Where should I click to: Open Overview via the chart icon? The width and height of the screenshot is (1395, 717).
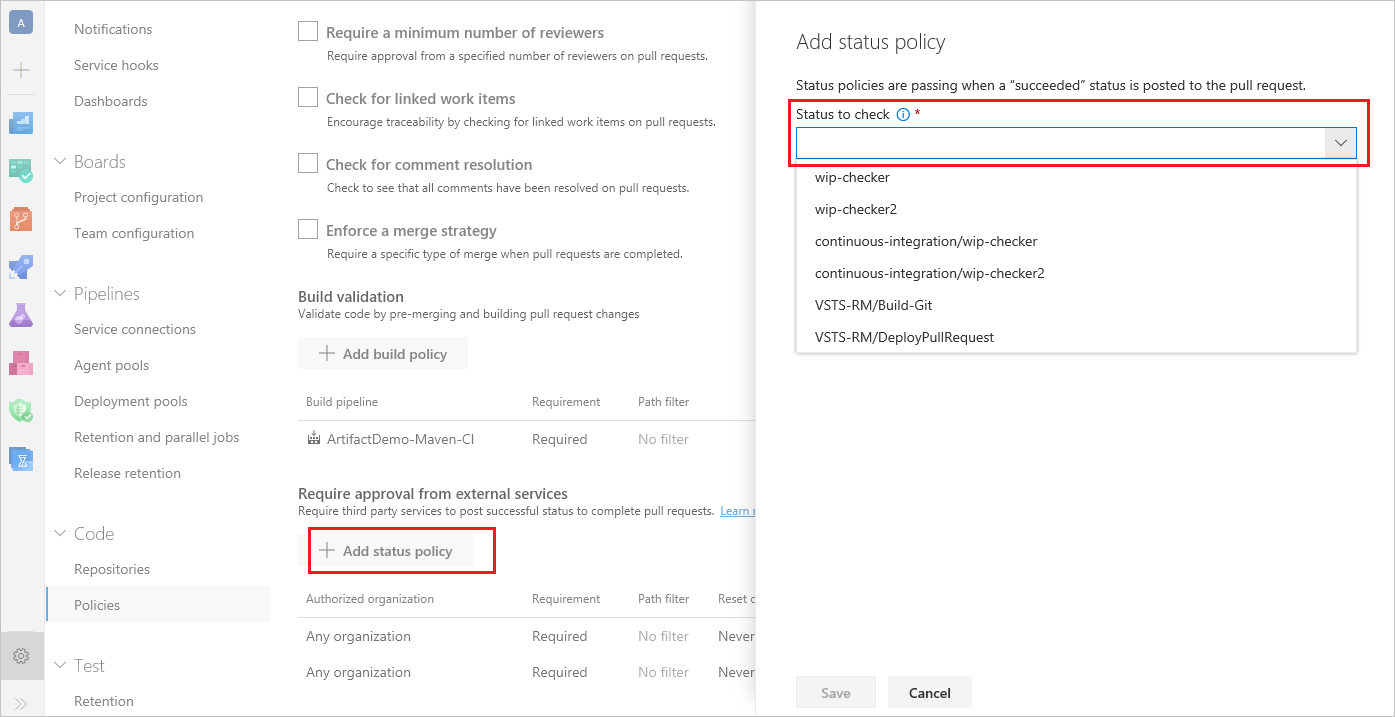[21, 122]
